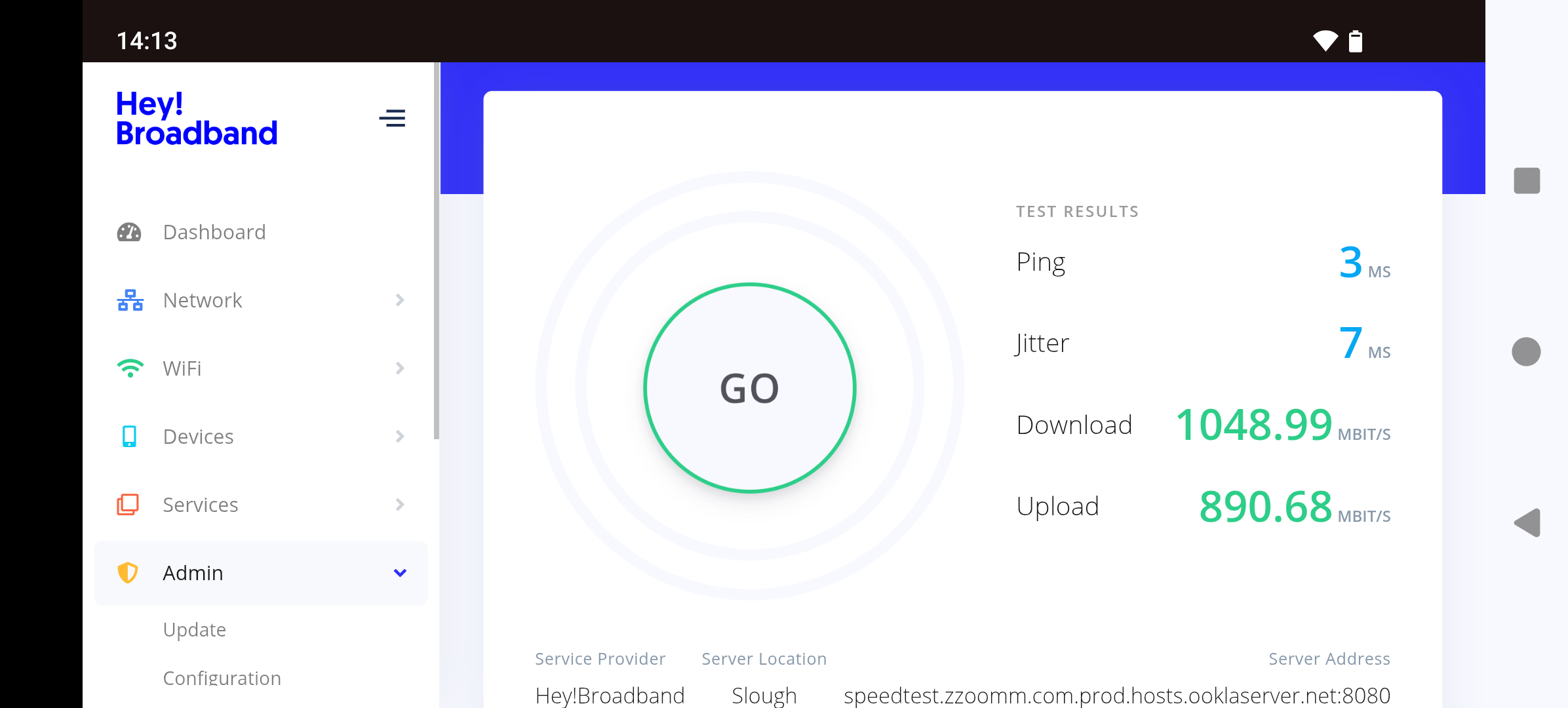Collapse the Admin section chevron
The image size is (1568, 708).
click(x=399, y=572)
